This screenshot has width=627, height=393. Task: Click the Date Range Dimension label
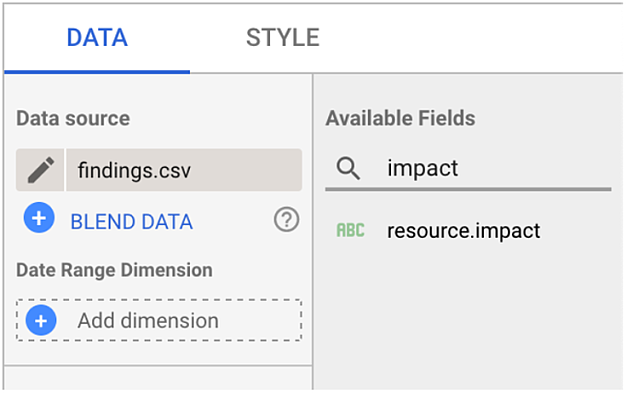coord(114,270)
